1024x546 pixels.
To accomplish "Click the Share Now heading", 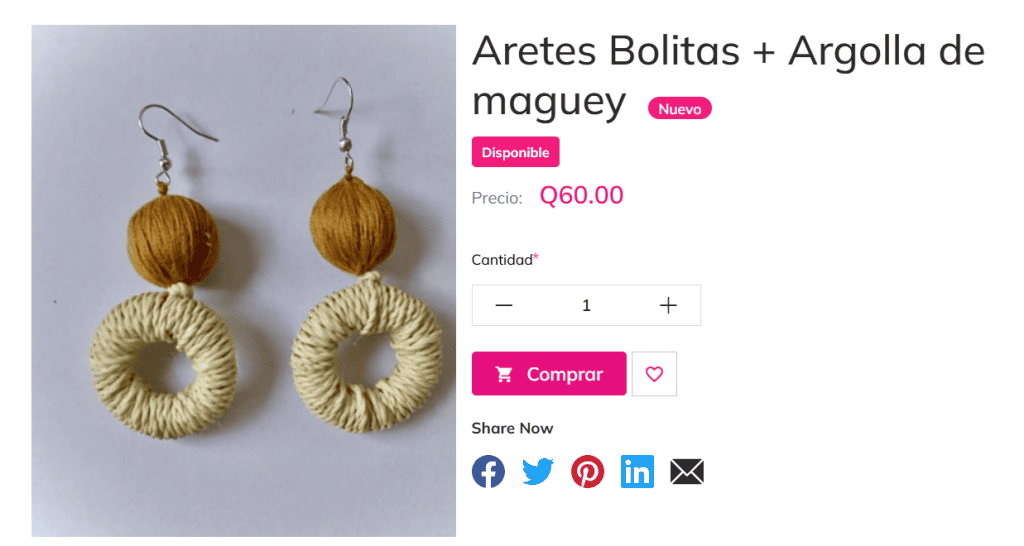I will [x=512, y=428].
